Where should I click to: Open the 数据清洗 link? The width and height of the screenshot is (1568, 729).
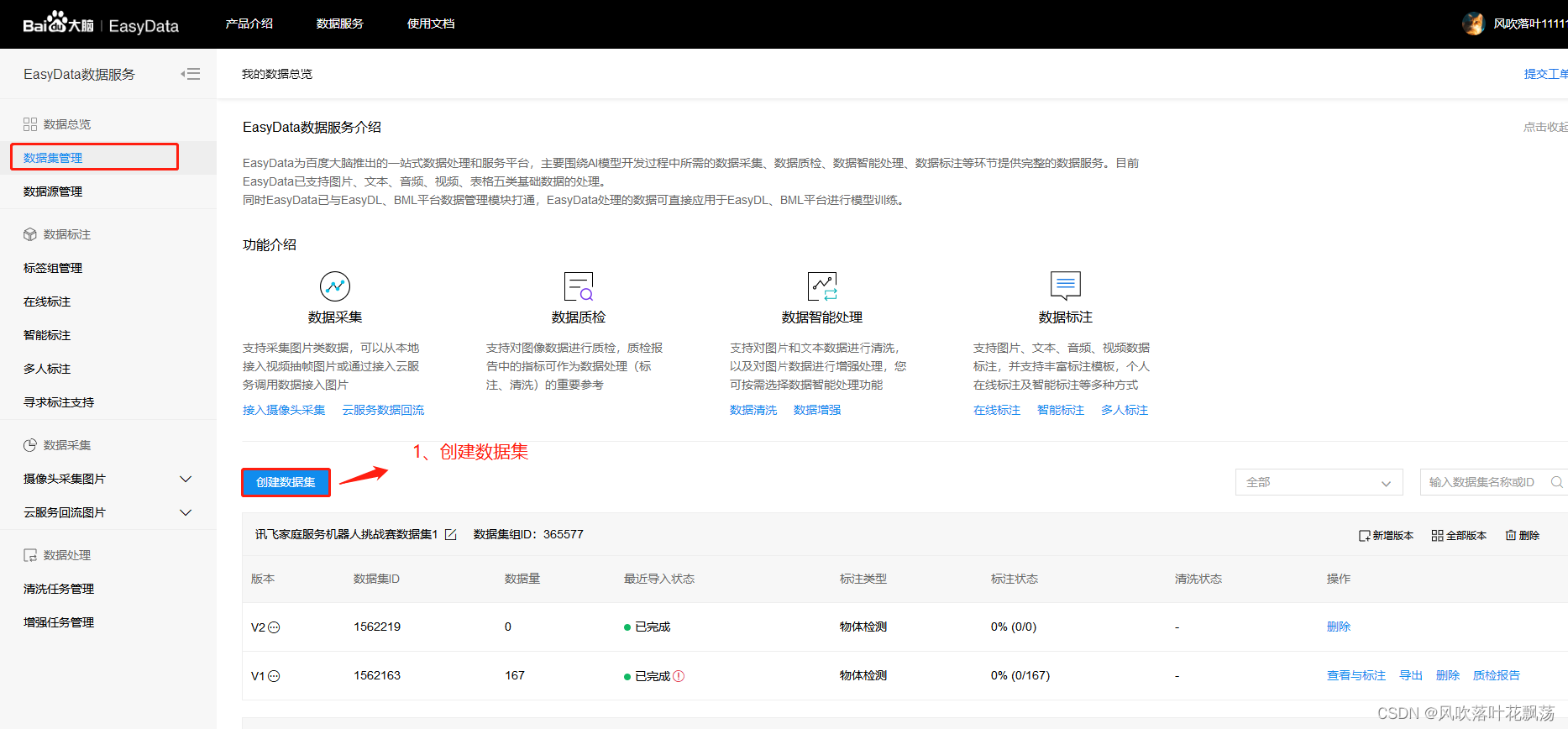click(753, 410)
